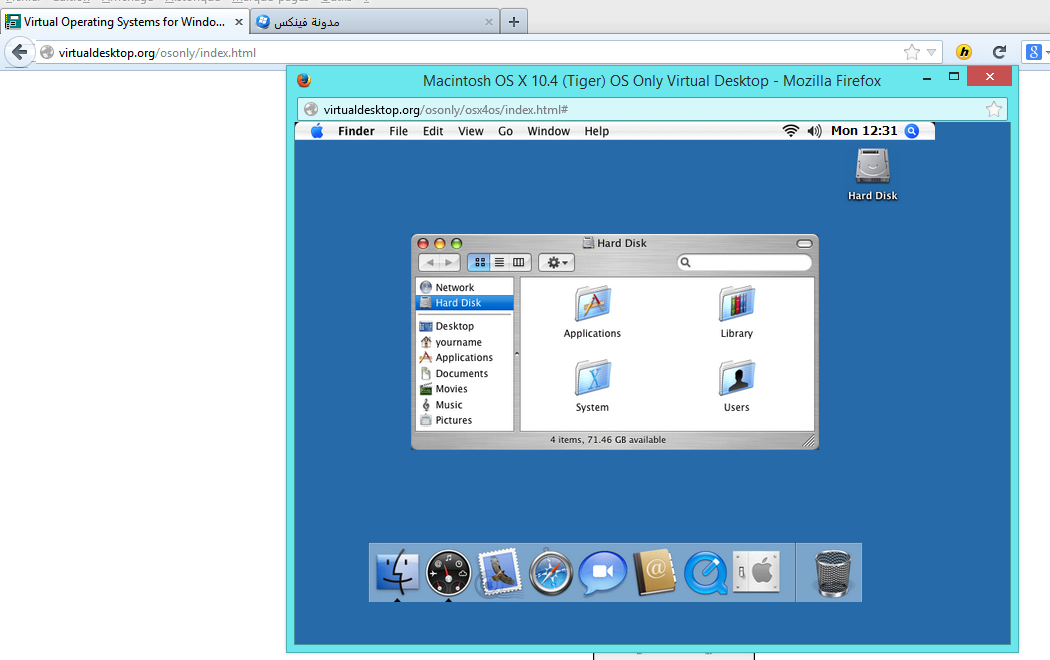Image resolution: width=1050 pixels, height=660 pixels.
Task: Open the Action gear dropdown
Action: (556, 262)
